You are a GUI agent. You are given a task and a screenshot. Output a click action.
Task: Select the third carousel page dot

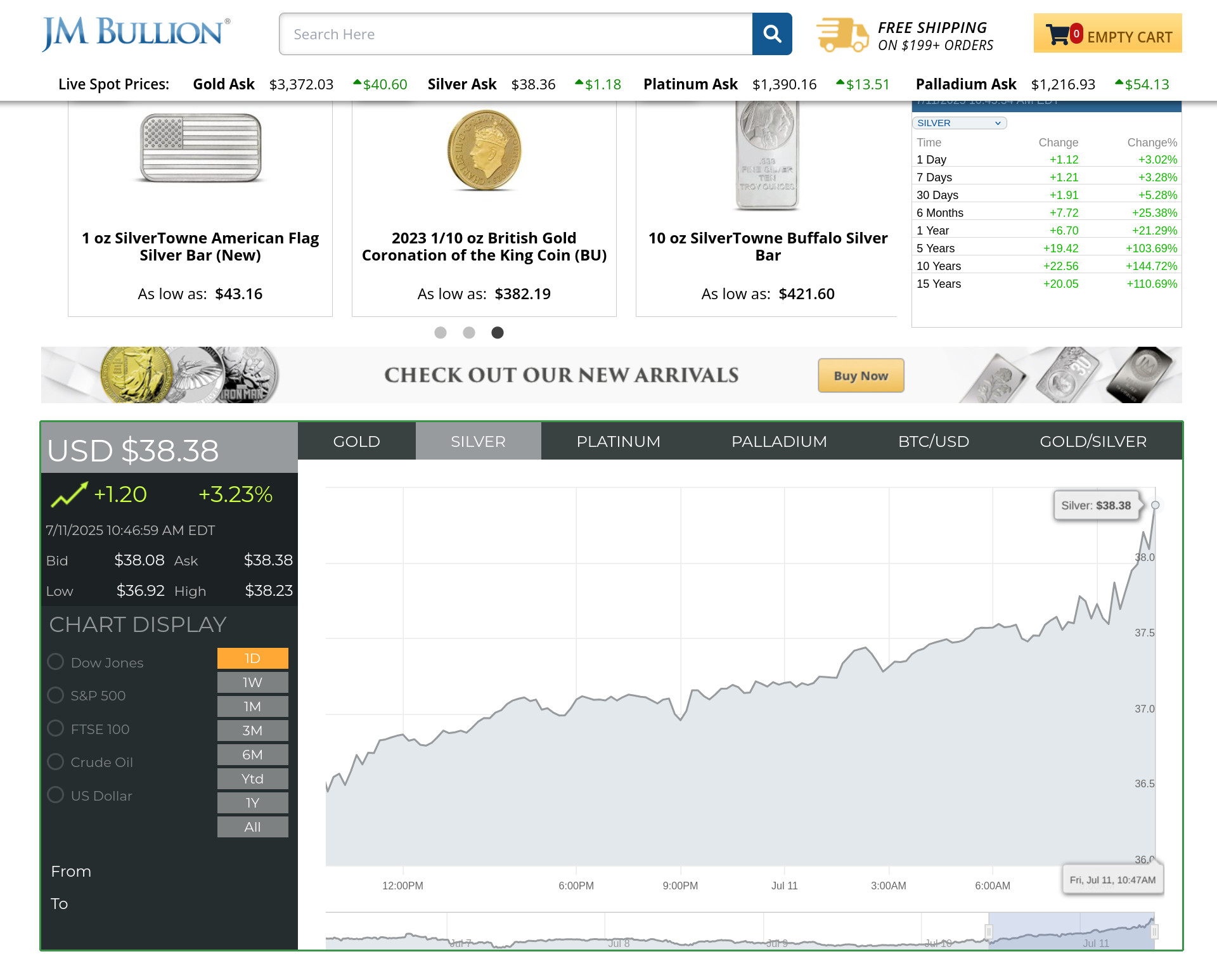[498, 333]
